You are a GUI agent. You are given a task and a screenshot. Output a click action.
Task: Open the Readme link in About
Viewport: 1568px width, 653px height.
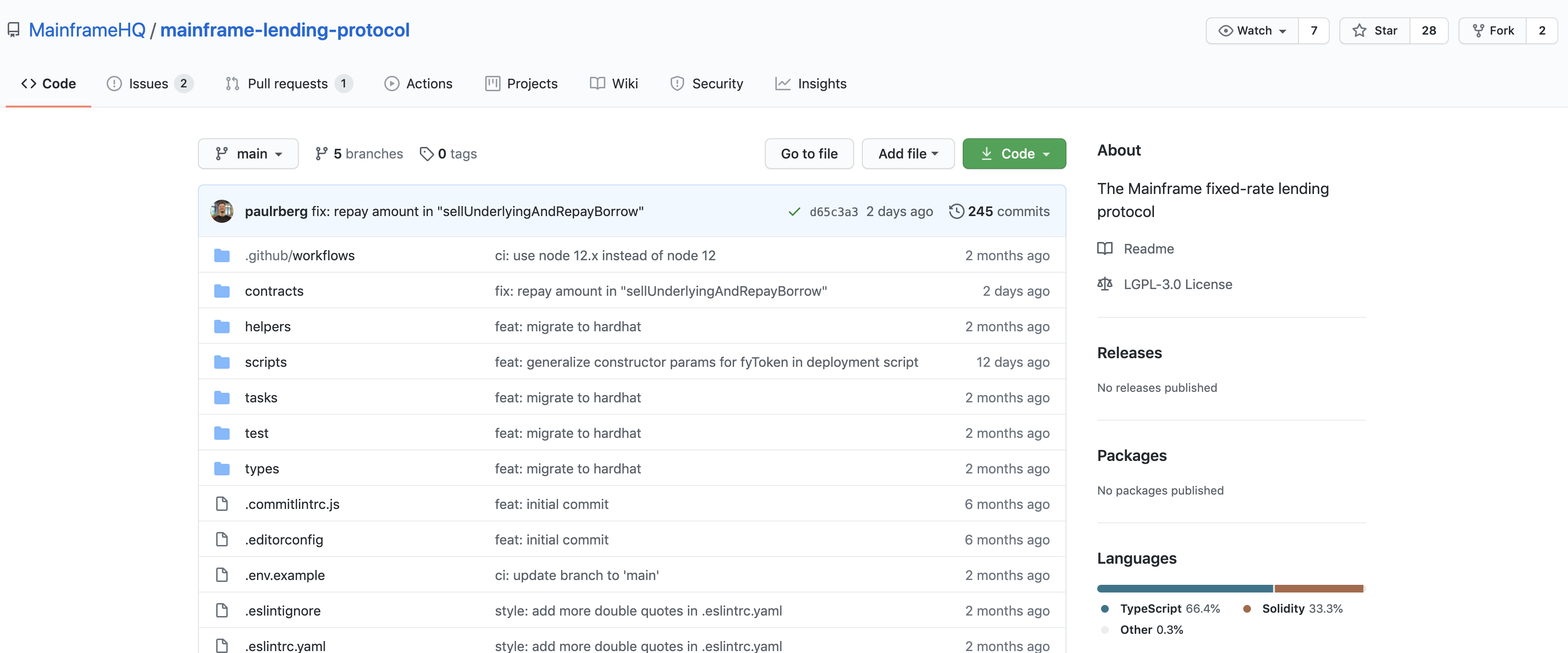tap(1148, 248)
